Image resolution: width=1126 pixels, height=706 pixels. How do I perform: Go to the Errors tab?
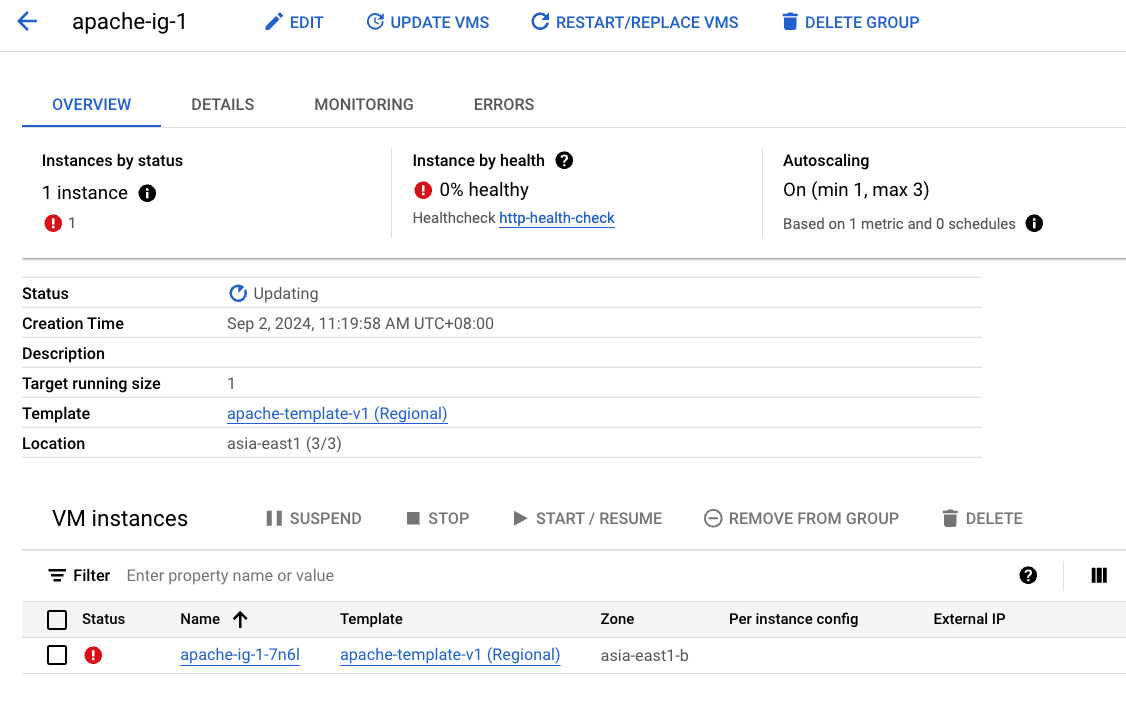pos(503,104)
